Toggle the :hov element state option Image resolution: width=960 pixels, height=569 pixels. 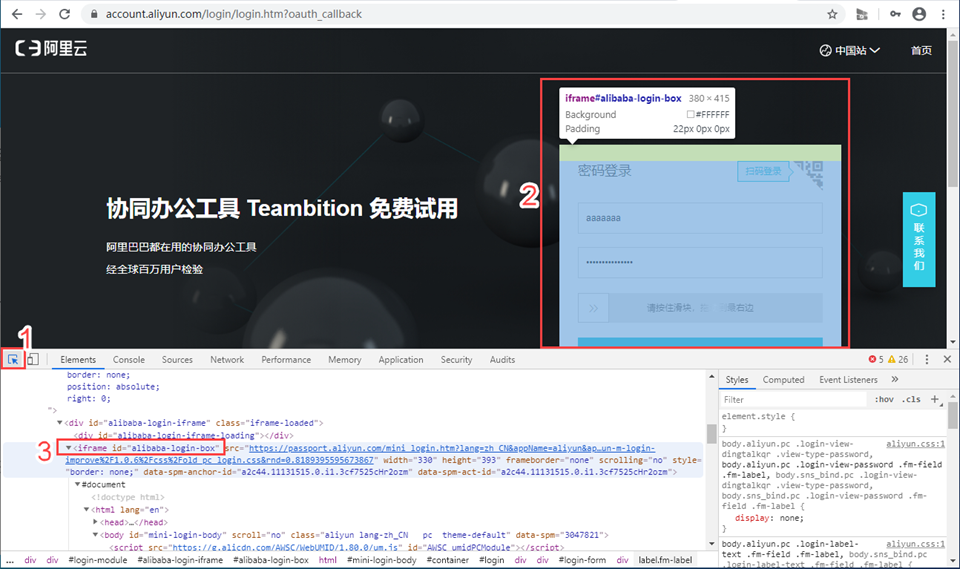tap(883, 399)
